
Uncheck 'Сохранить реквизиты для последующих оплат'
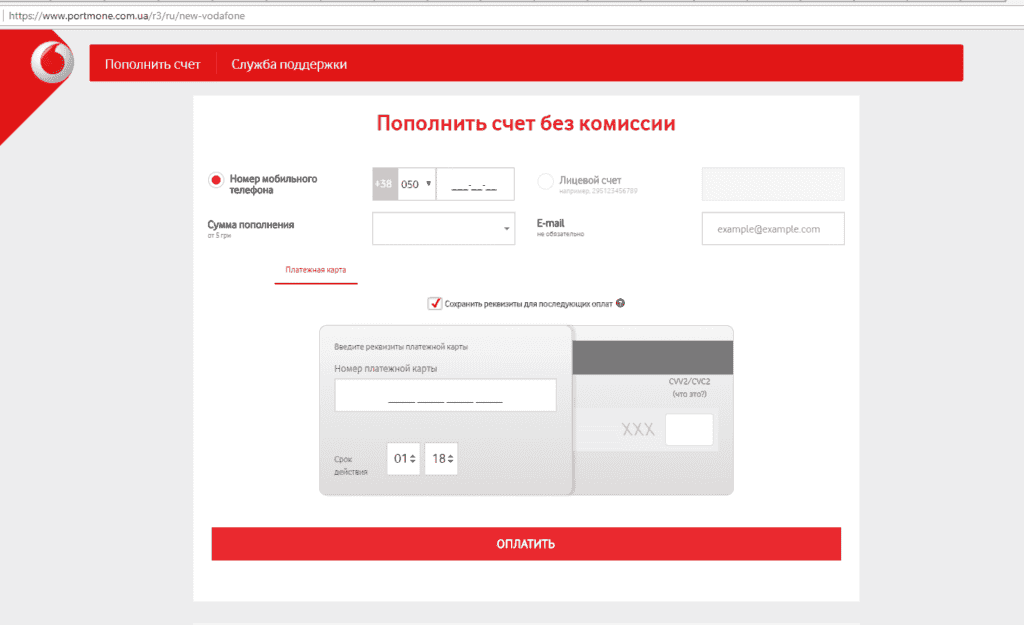coord(432,302)
